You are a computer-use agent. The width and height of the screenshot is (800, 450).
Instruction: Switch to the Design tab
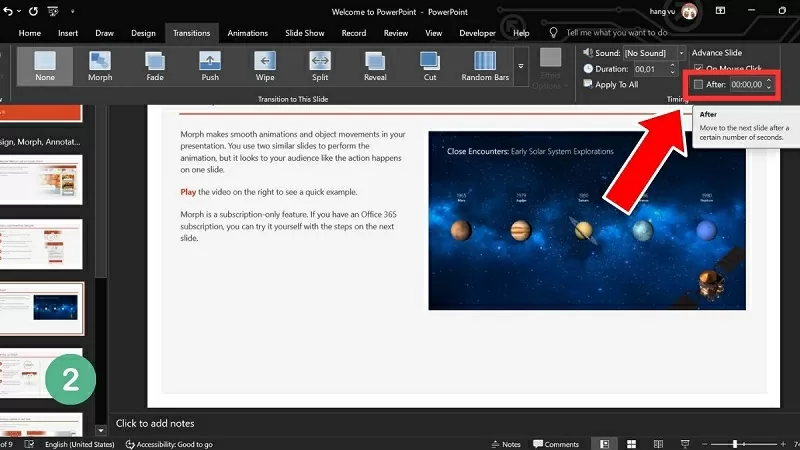145,32
